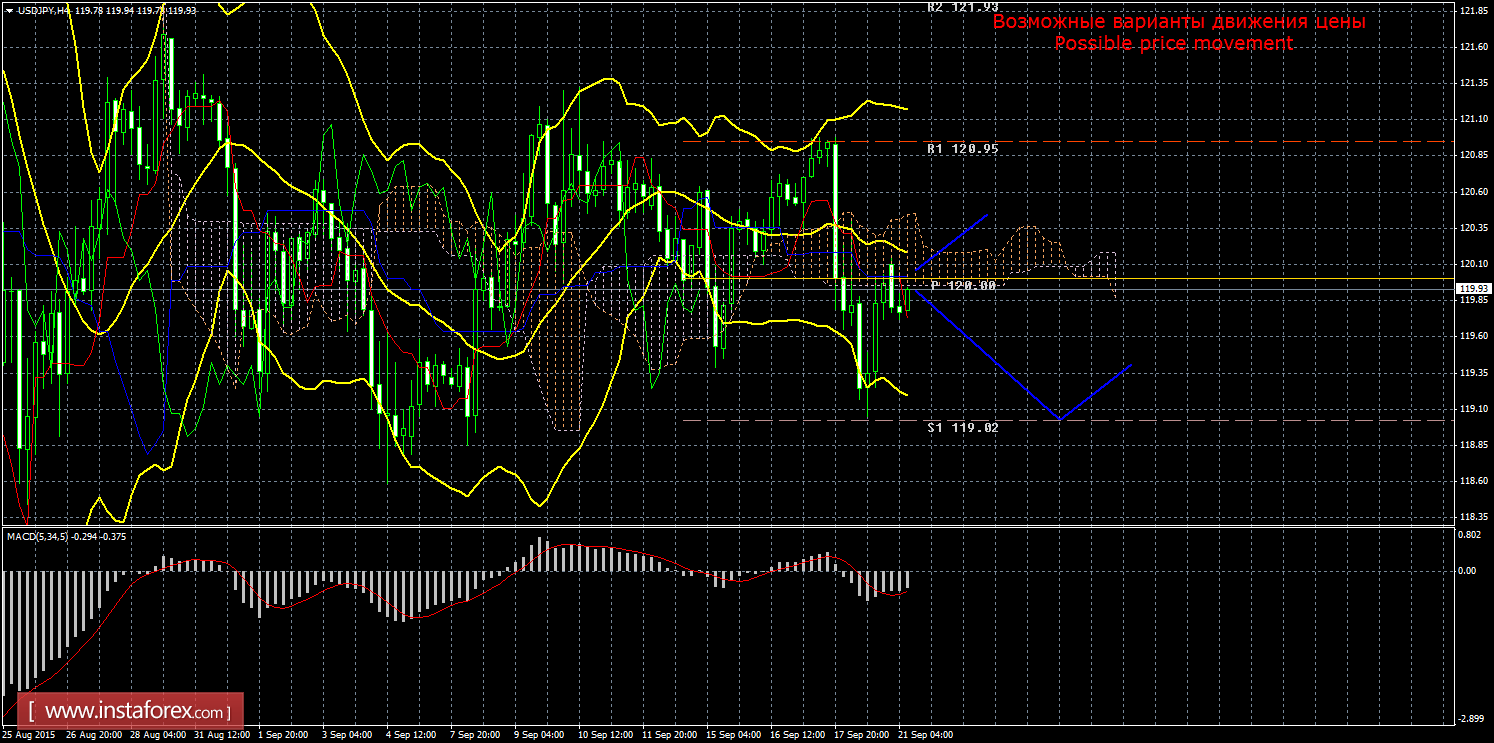
Task: Click the 11 Sep 20:00 time label
Action: click(x=669, y=735)
